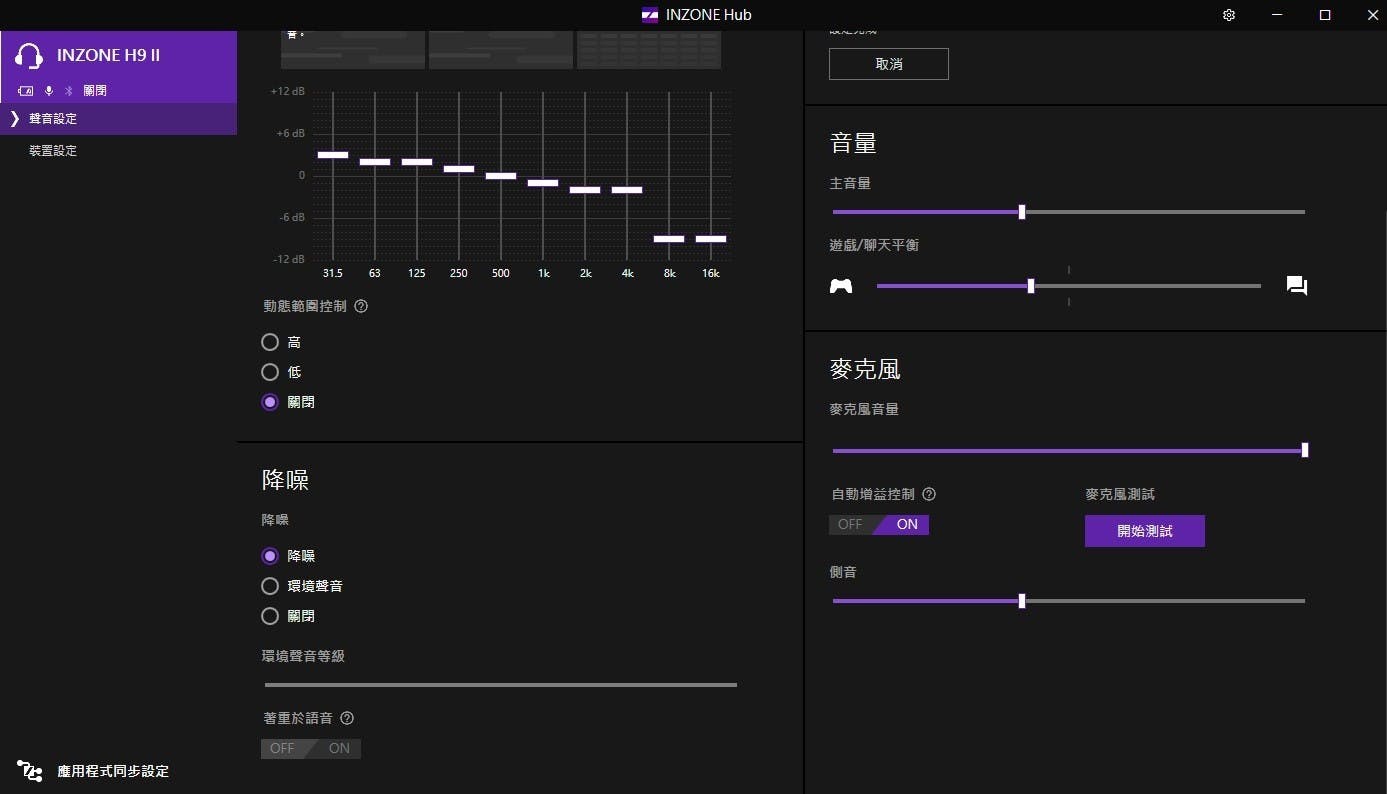This screenshot has height=794, width=1387.
Task: Toggle the 自動增益控制 ON/OFF switch
Action: click(879, 525)
